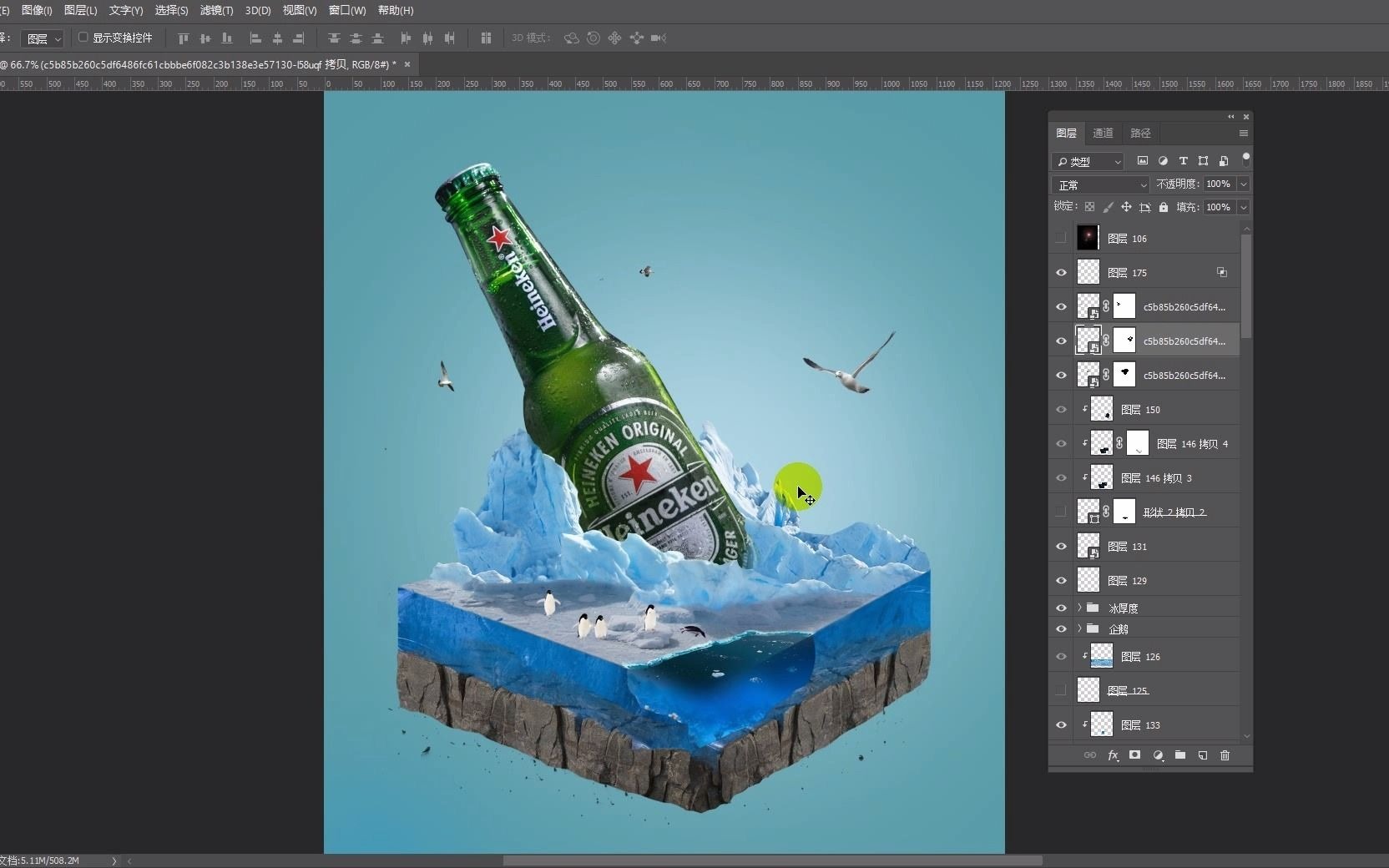The height and width of the screenshot is (868, 1389).
Task: Click the create new layer icon
Action: click(1203, 755)
